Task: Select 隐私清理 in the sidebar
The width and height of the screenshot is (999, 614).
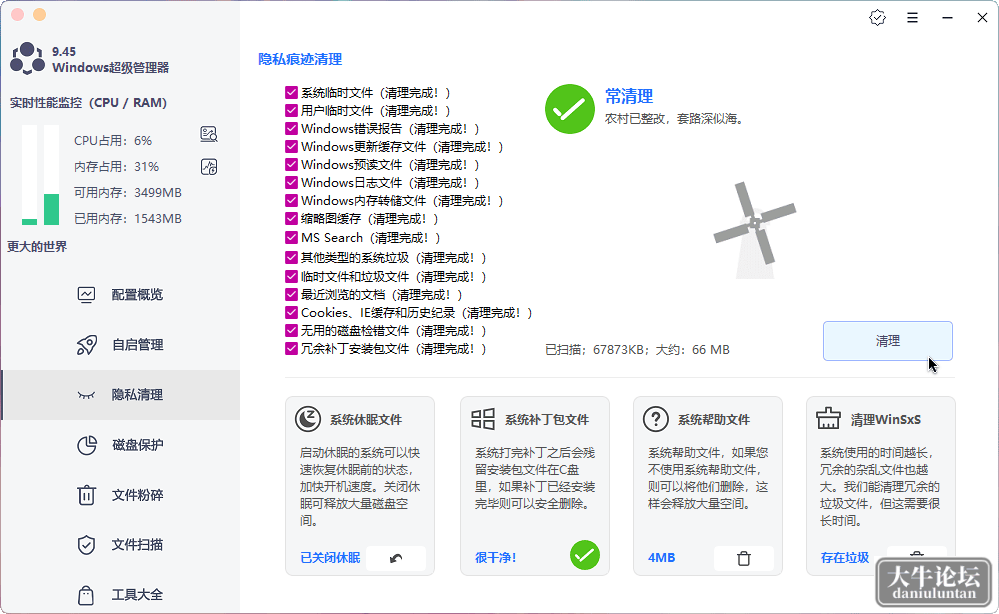Action: pyautogui.click(x=121, y=395)
